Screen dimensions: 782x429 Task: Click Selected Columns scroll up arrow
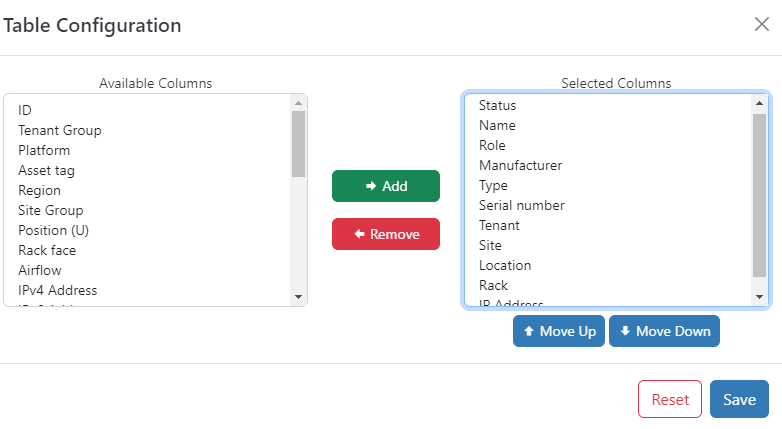pyautogui.click(x=759, y=103)
